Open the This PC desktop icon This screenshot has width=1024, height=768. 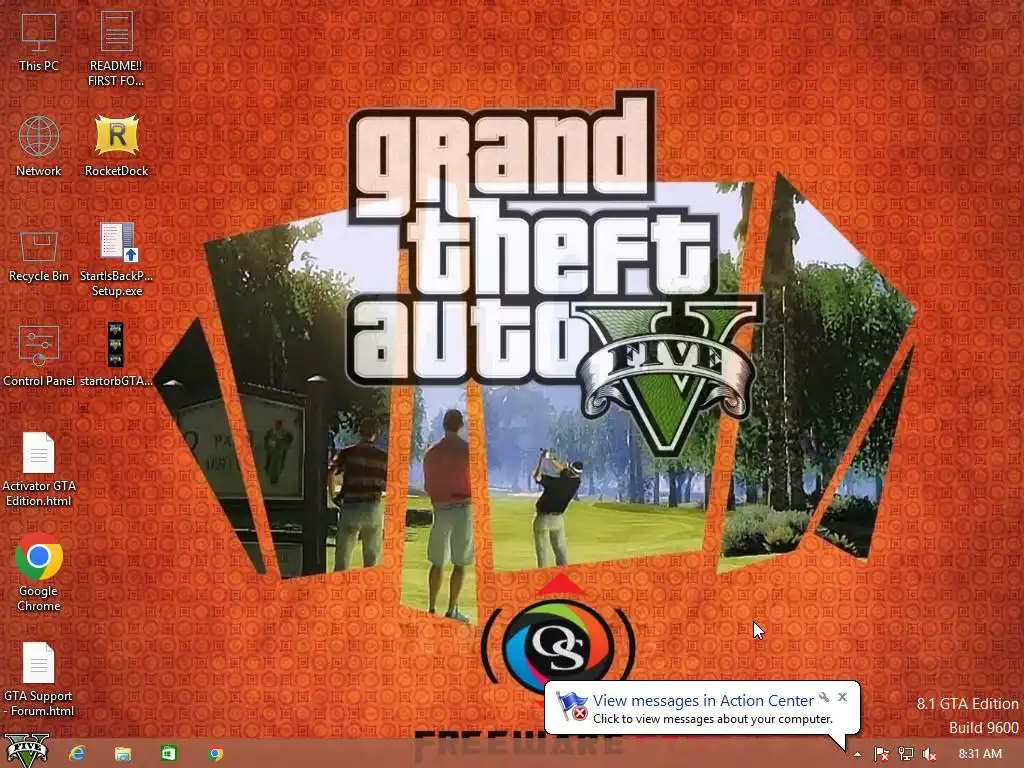(x=39, y=41)
